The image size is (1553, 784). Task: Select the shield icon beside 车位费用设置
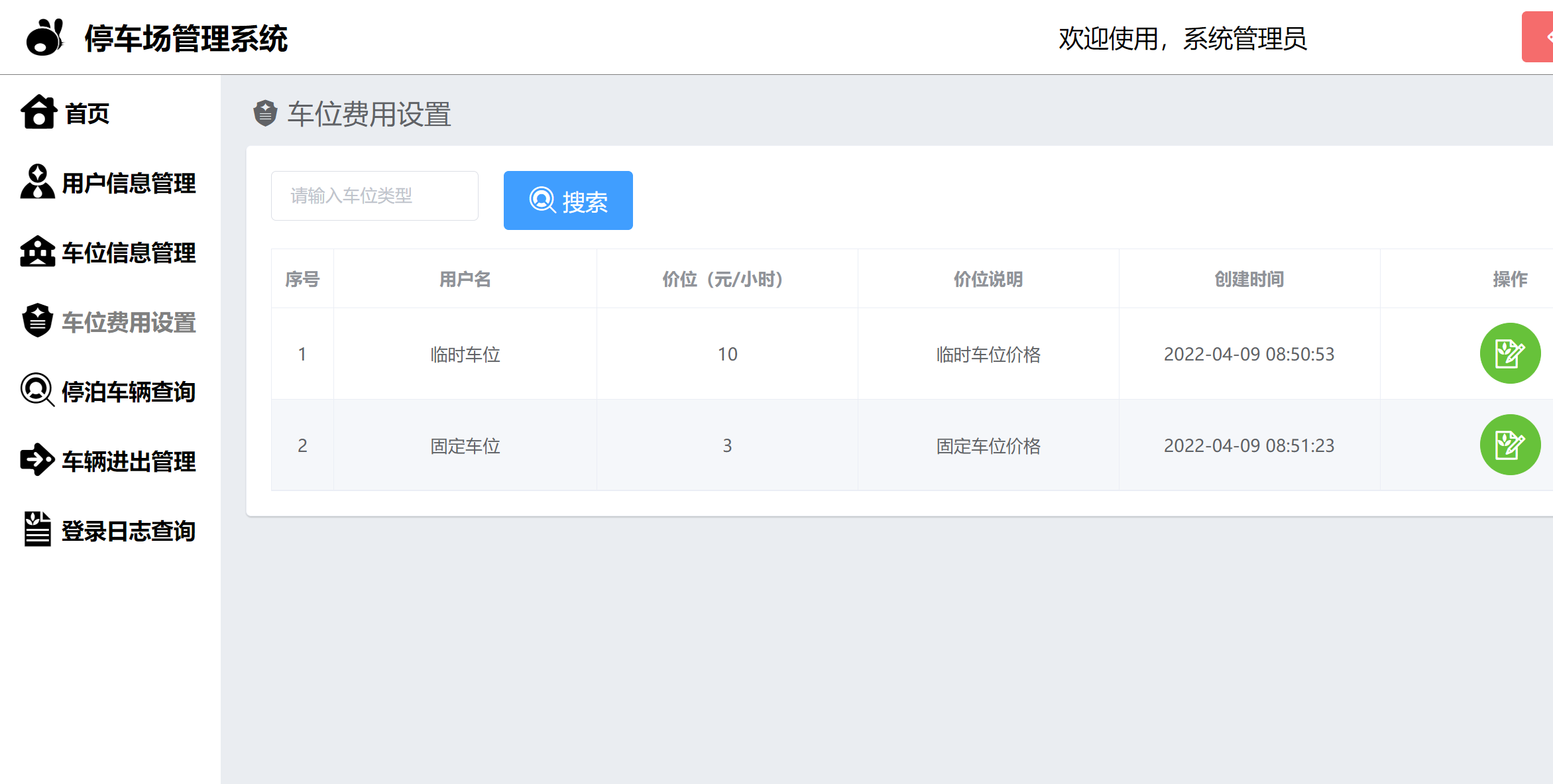(x=38, y=321)
